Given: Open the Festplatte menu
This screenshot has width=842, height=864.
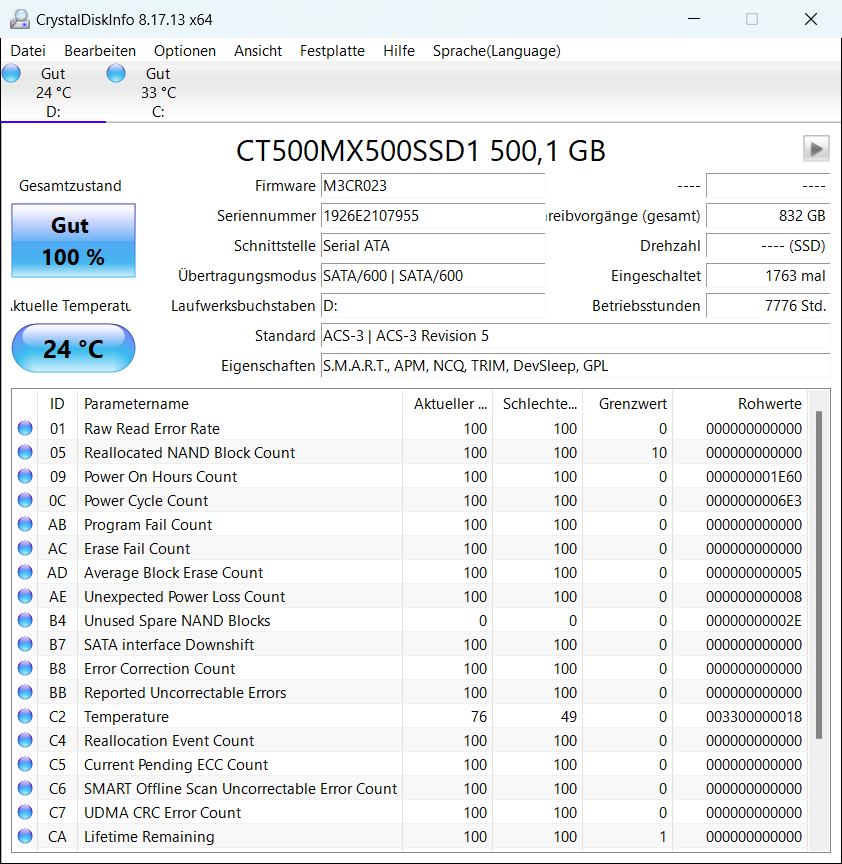Looking at the screenshot, I should 332,51.
